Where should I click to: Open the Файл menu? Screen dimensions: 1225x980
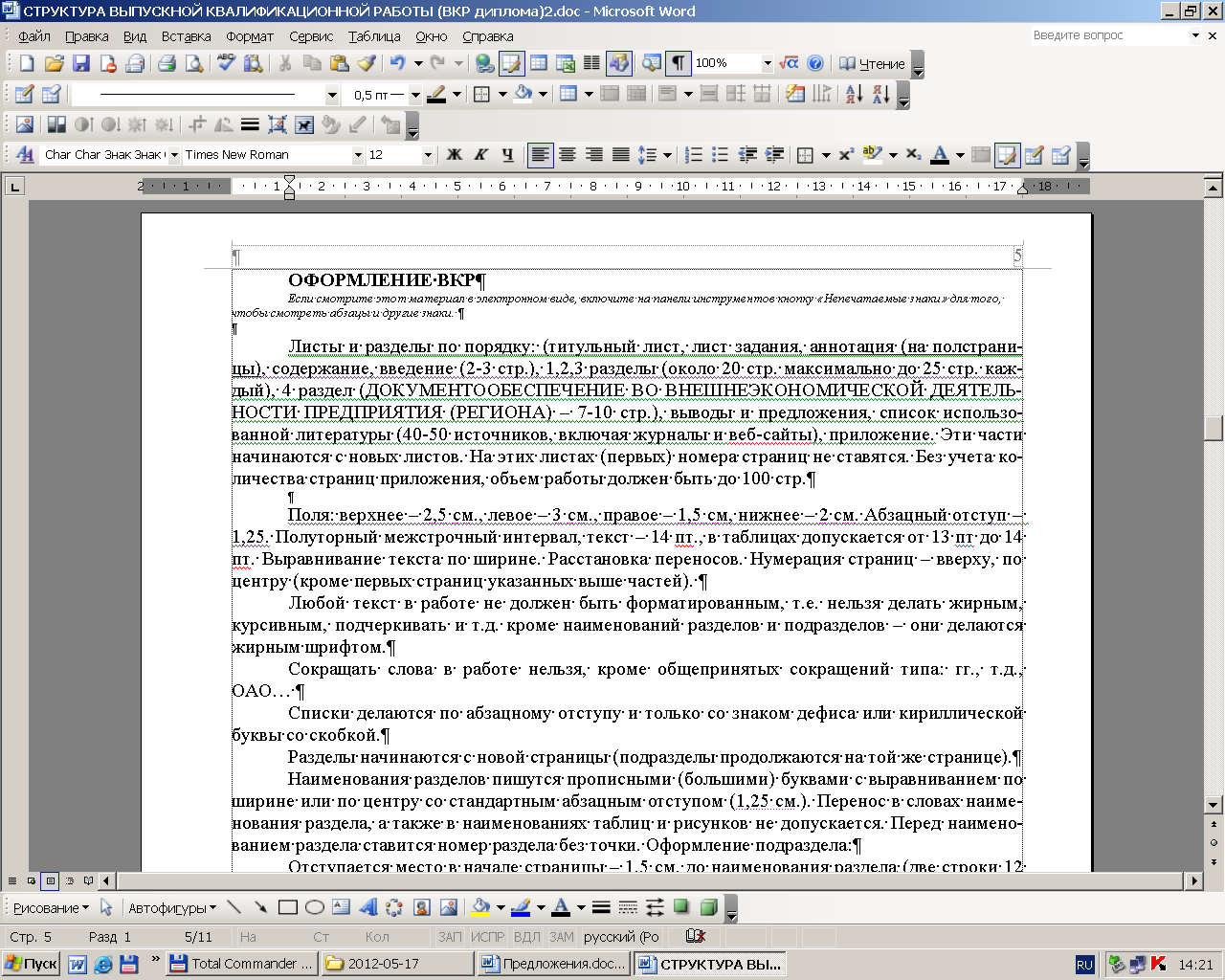point(34,36)
